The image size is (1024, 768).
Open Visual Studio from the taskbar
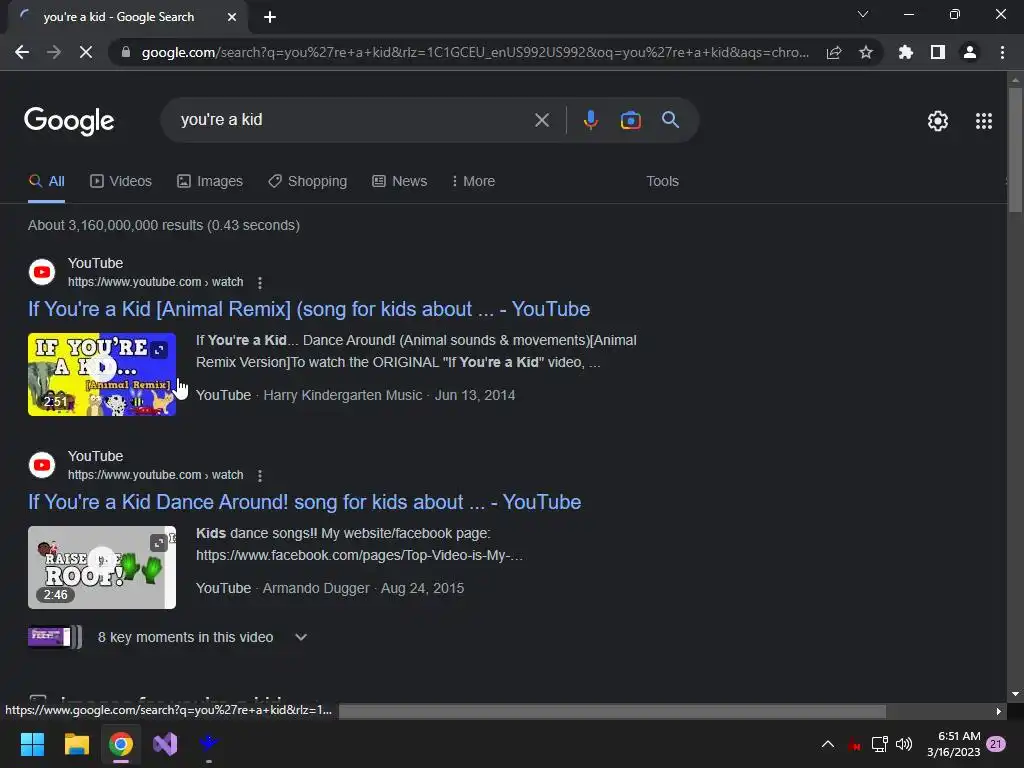[x=165, y=744]
